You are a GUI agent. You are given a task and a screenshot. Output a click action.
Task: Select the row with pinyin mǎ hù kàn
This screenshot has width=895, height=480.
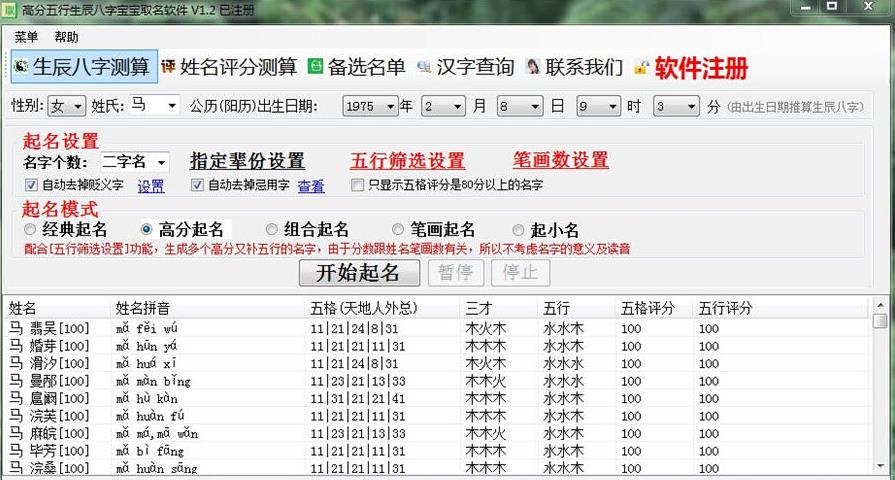437,398
